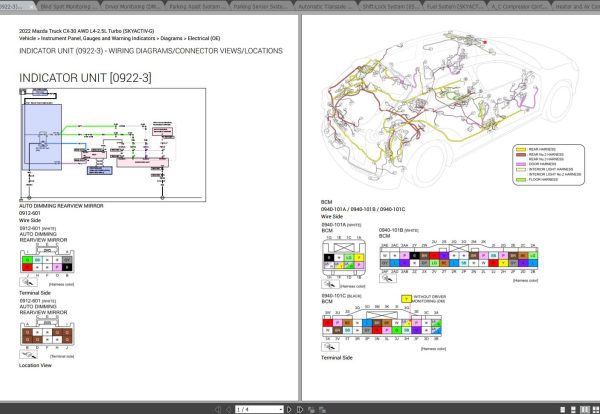This screenshot has width=600, height=414.
Task: Click the 0940-101C BCM connector pinout image
Action: [x=382, y=324]
